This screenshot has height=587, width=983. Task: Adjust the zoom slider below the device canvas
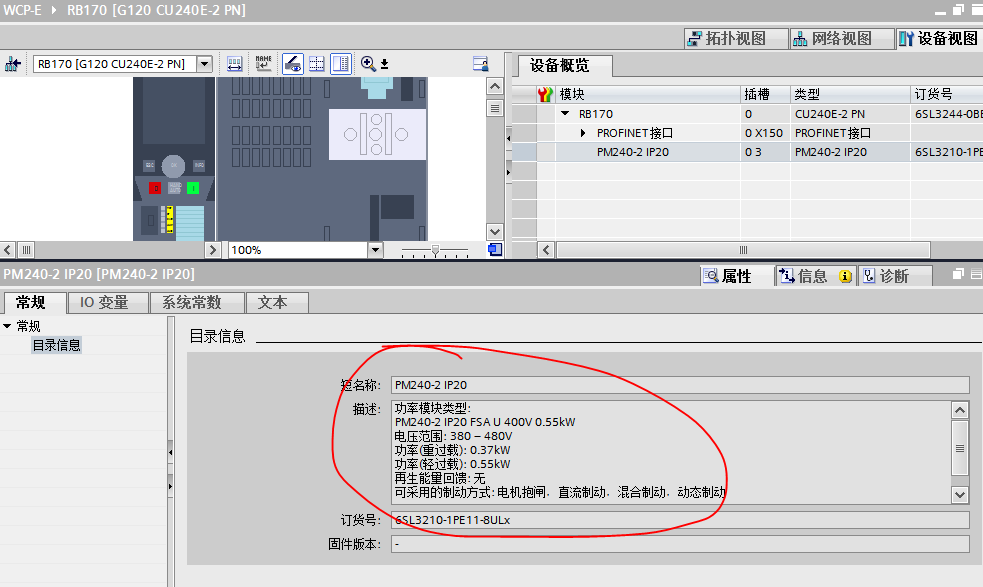pyautogui.click(x=434, y=250)
